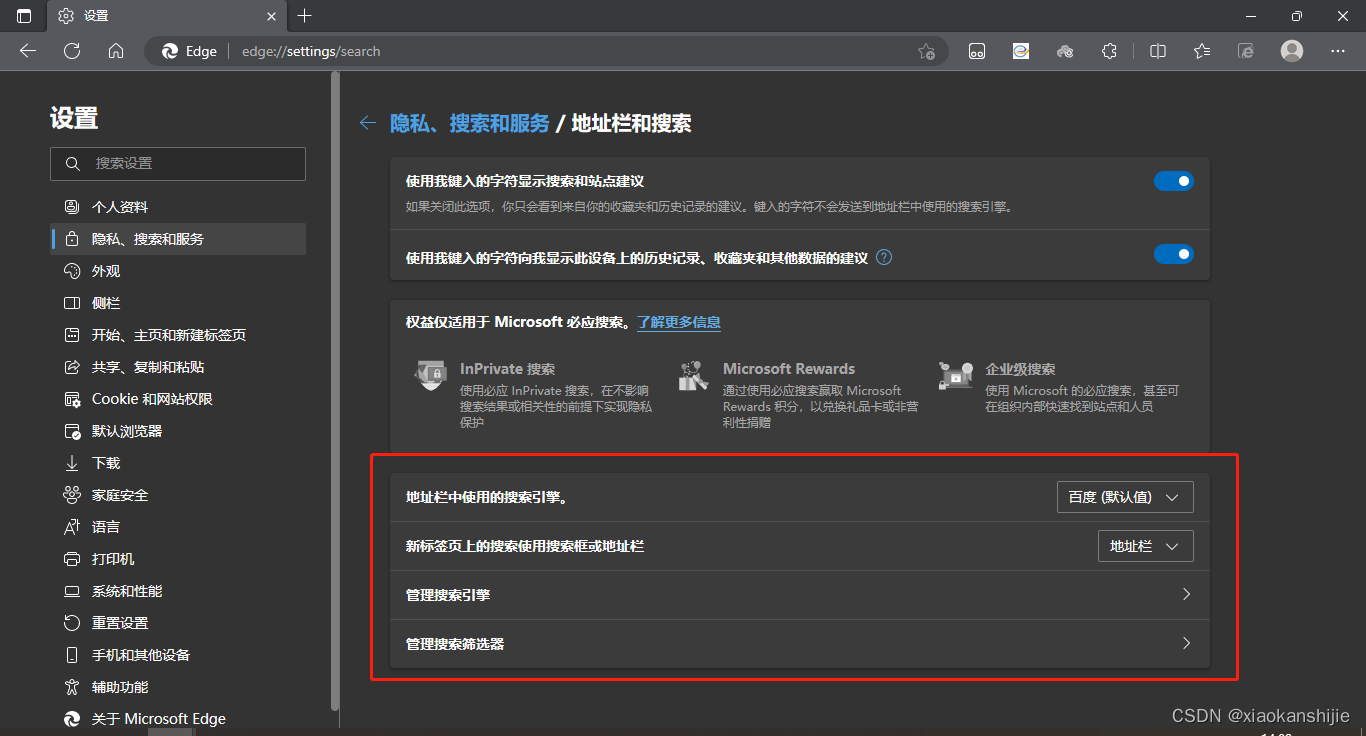Screen dimensions: 1366x736
Task: Toggle 使用我键入的字符显示搜索和站点建议 switch
Action: tap(1174, 181)
